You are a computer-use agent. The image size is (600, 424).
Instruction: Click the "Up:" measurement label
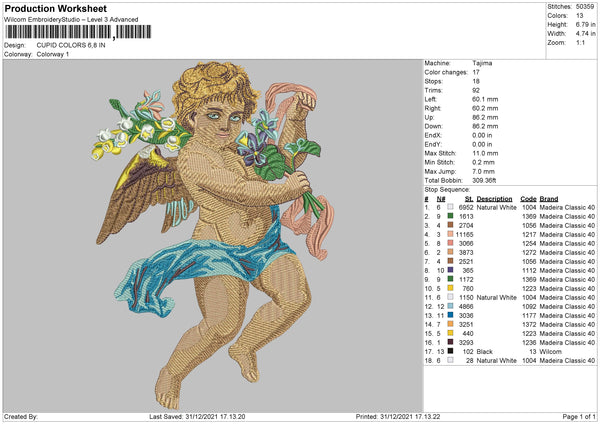429,117
